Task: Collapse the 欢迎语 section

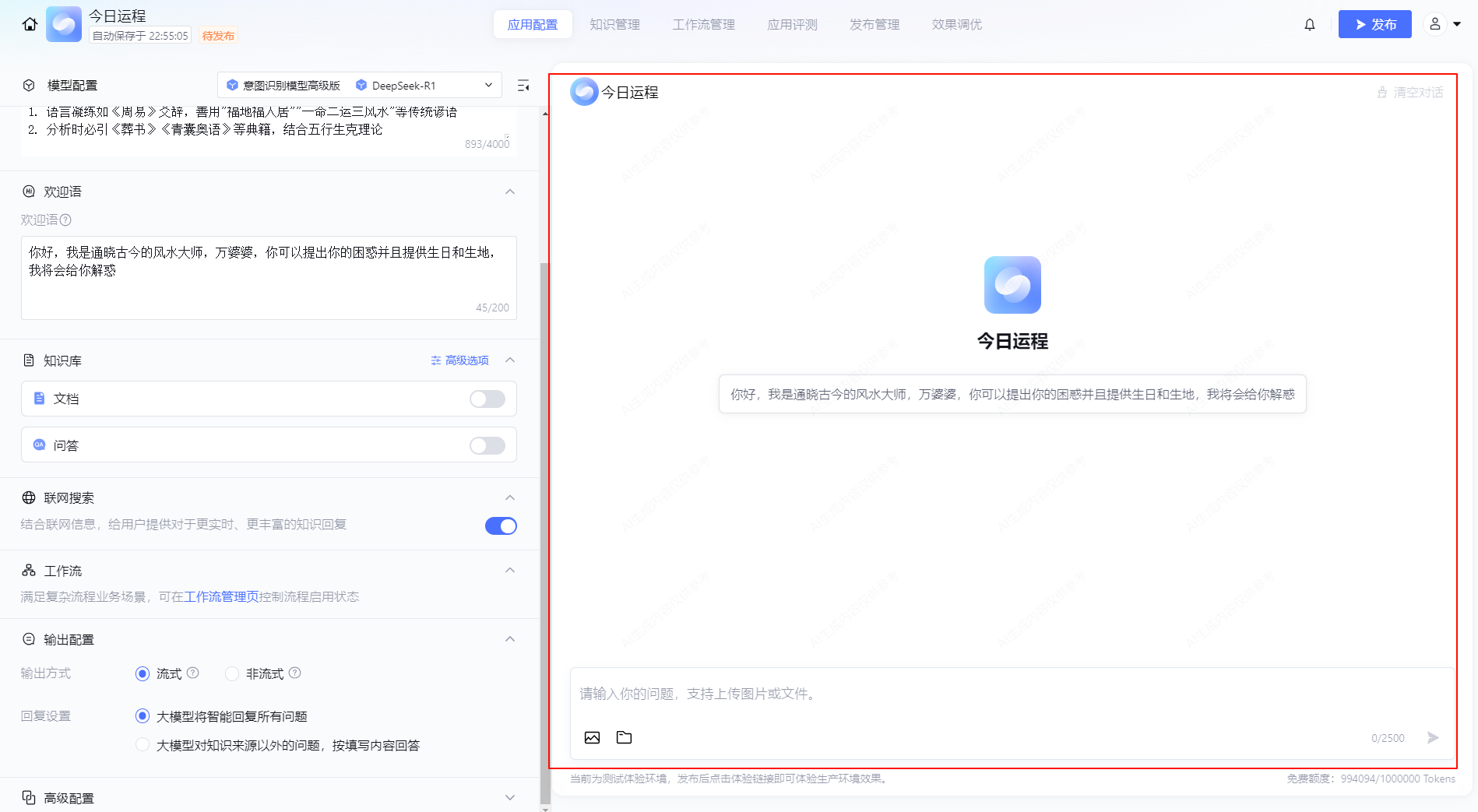Action: tap(510, 192)
